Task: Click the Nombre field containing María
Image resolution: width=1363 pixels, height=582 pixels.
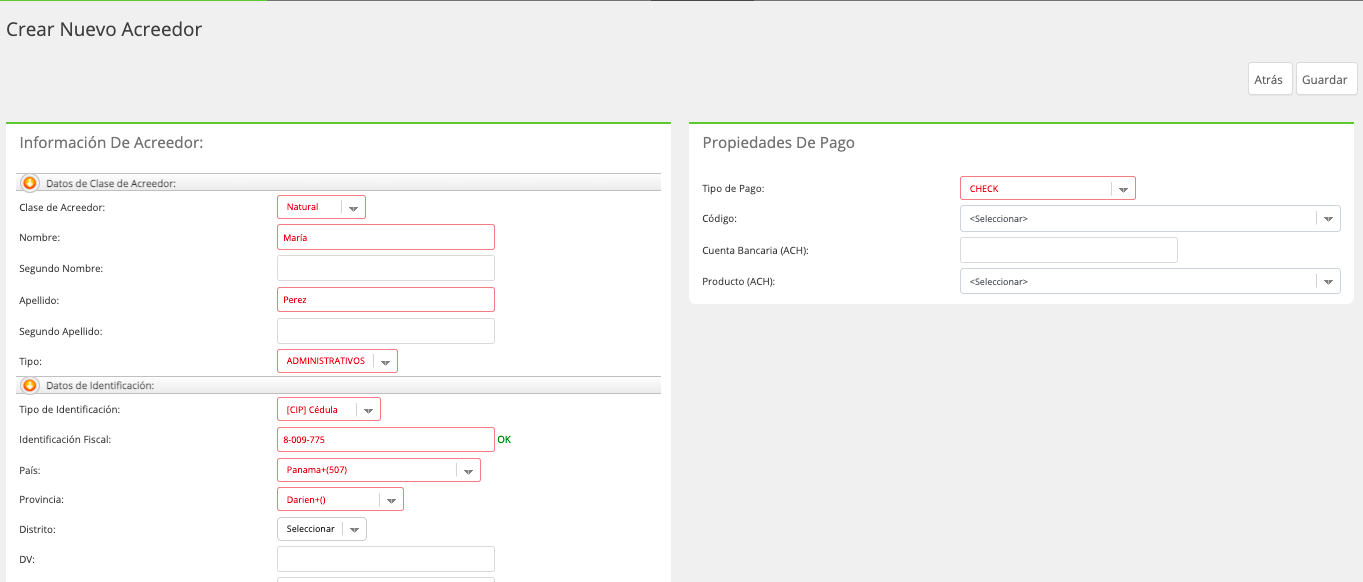Action: pyautogui.click(x=386, y=237)
